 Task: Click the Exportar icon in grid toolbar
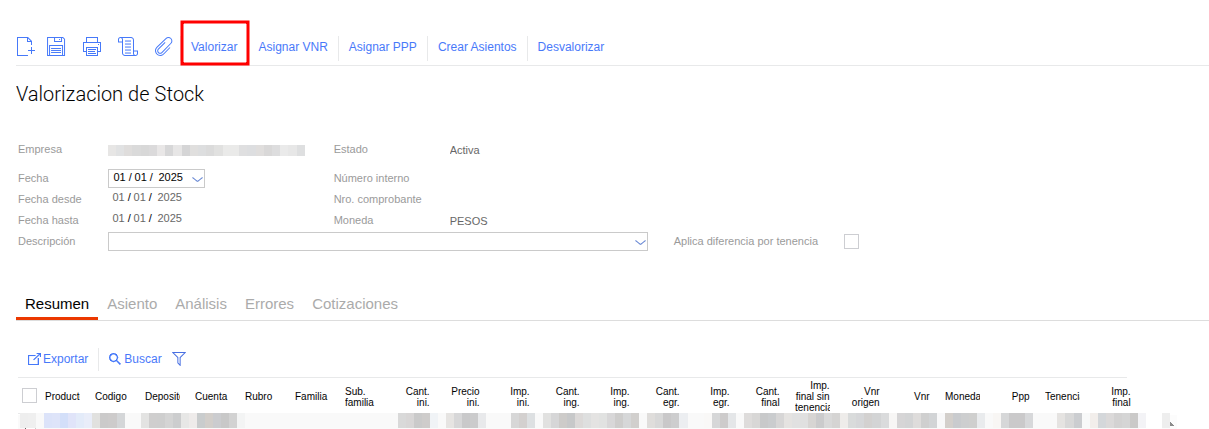click(34, 358)
